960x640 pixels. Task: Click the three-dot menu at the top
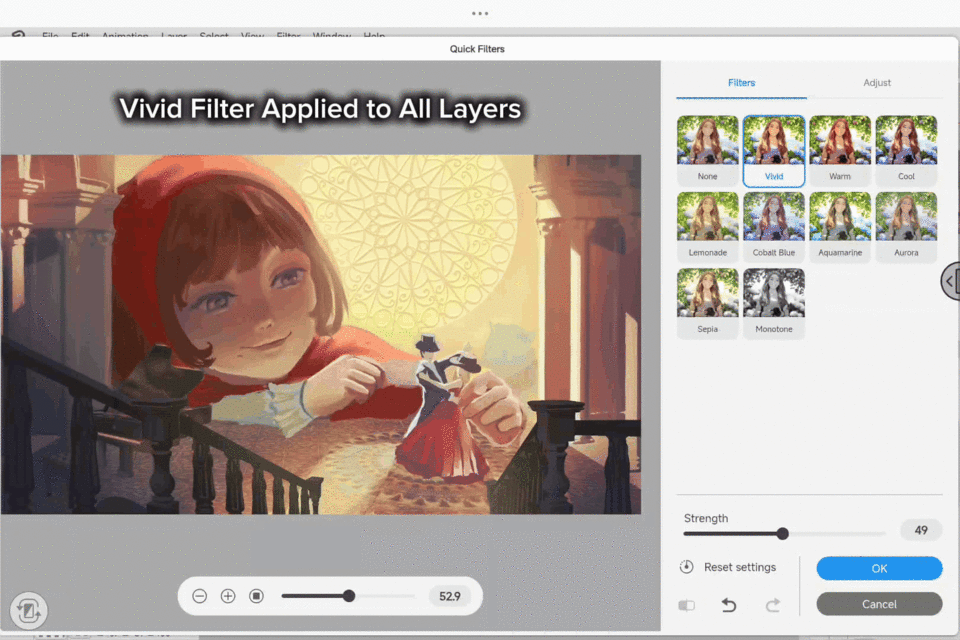(480, 13)
